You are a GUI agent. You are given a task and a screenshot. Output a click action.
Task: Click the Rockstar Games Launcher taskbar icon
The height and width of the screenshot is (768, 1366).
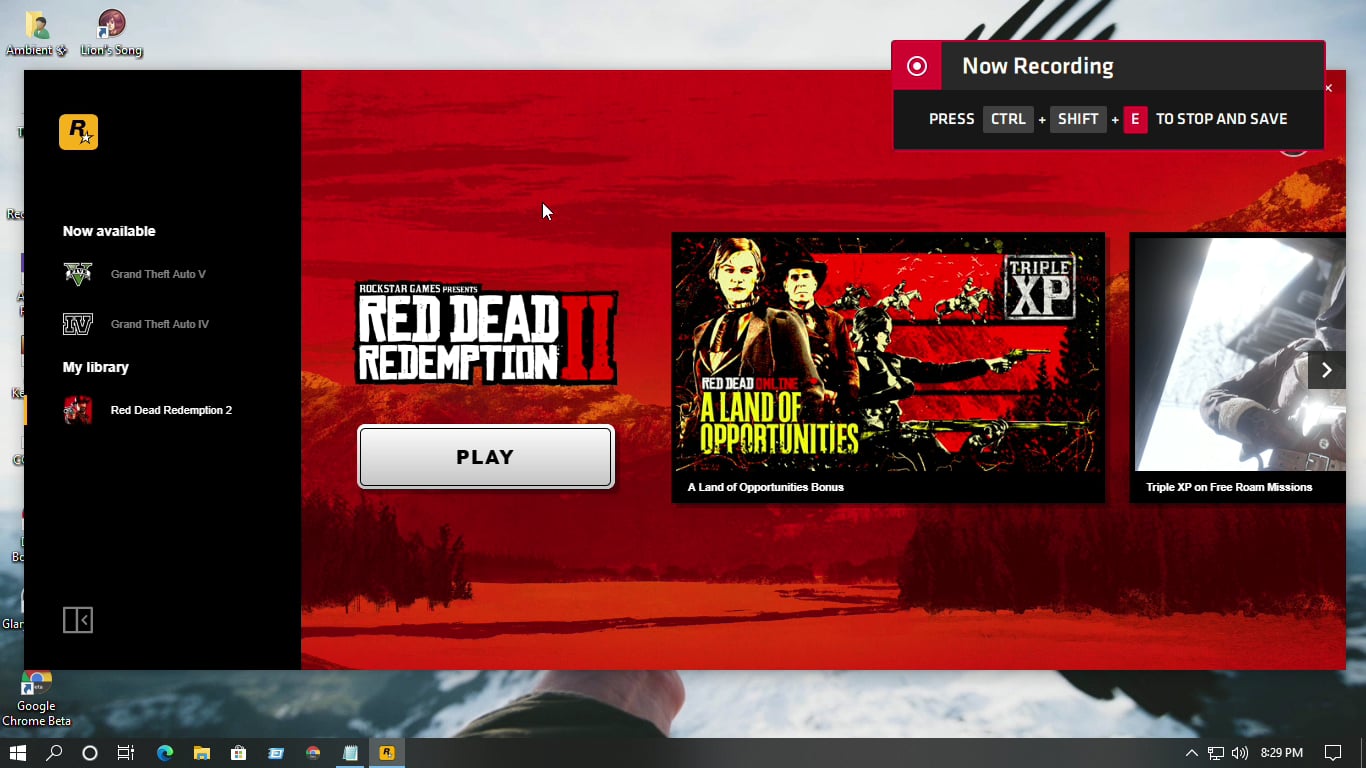point(387,753)
